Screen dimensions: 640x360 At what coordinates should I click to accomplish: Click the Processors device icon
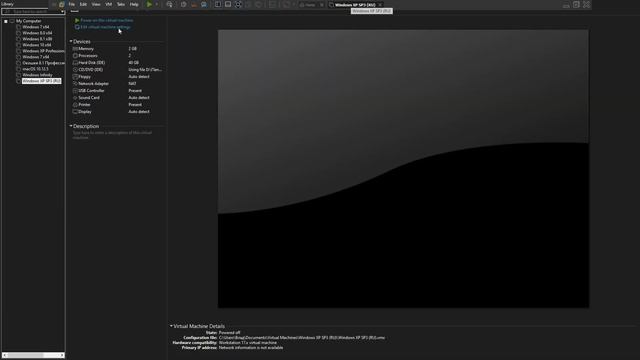point(75,56)
